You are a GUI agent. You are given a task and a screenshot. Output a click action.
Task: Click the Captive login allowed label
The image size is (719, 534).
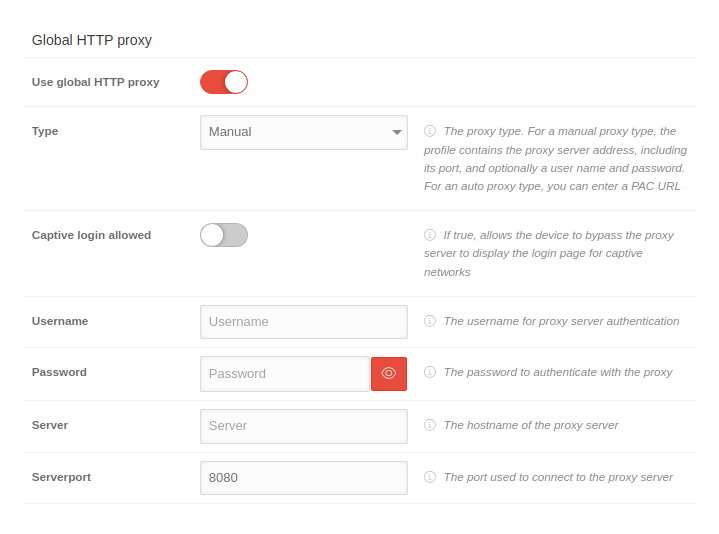[x=92, y=235]
